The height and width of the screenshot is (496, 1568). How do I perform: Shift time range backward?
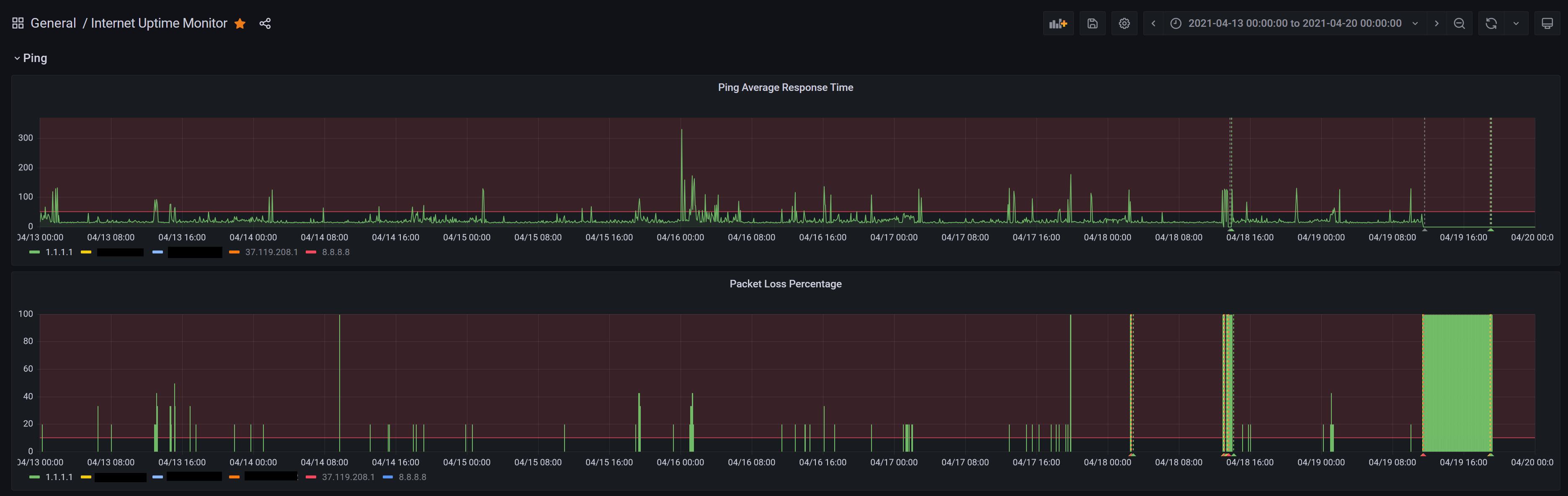pos(1153,23)
